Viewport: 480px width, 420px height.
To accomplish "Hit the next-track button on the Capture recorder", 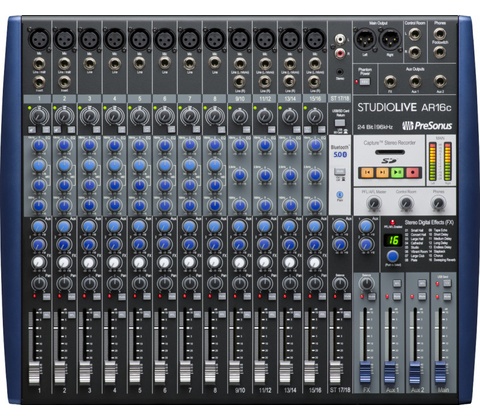I will (382, 172).
